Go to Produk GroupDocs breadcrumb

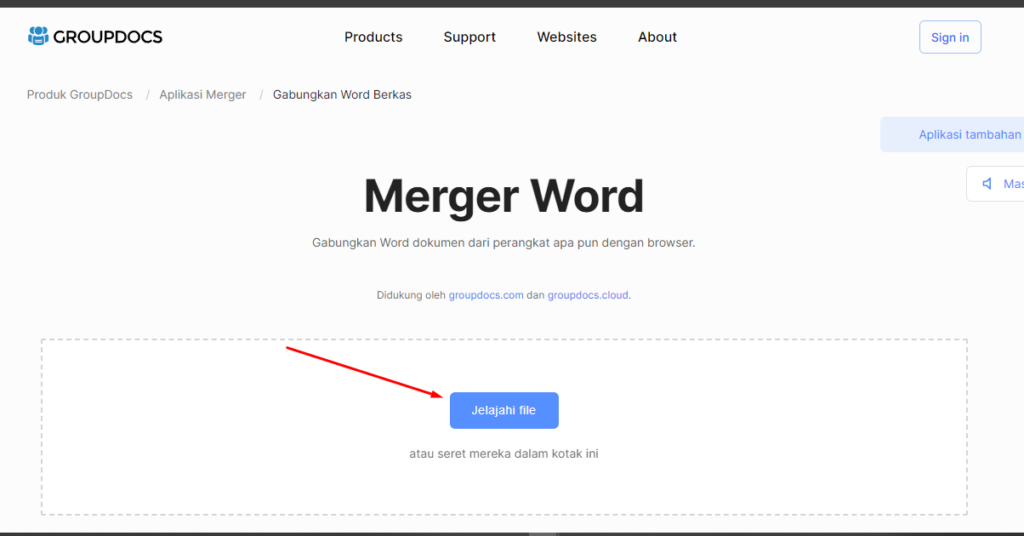pyautogui.click(x=80, y=95)
